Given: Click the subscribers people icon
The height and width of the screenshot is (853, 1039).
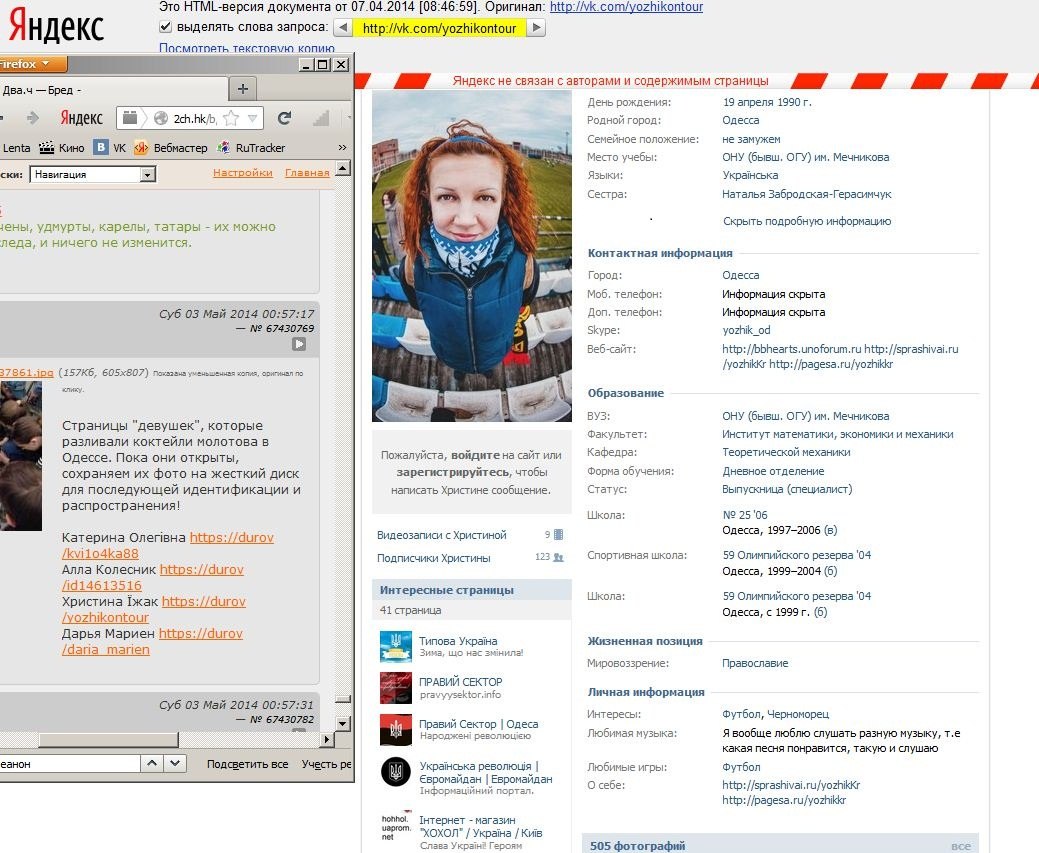Looking at the screenshot, I should 558,557.
